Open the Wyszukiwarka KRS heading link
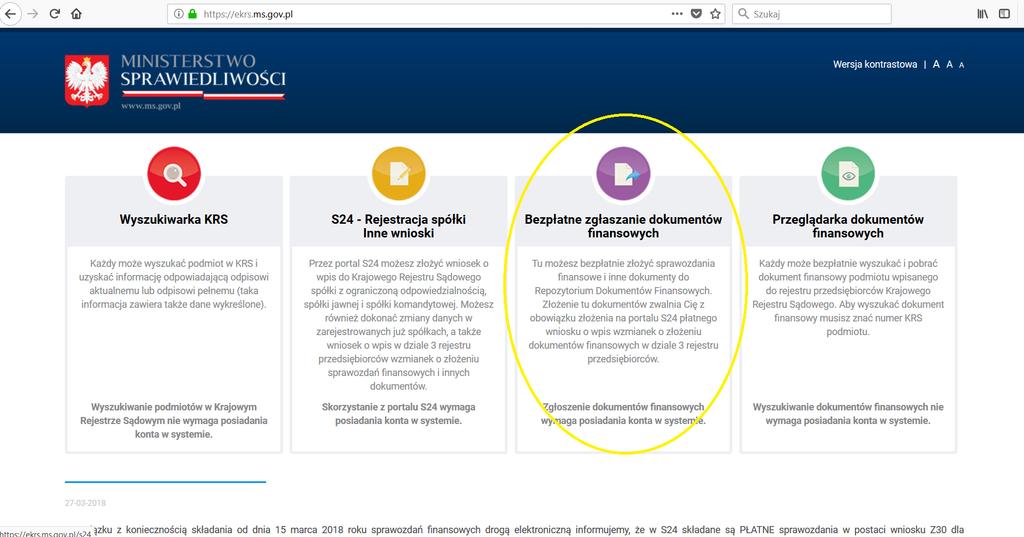 [x=174, y=220]
